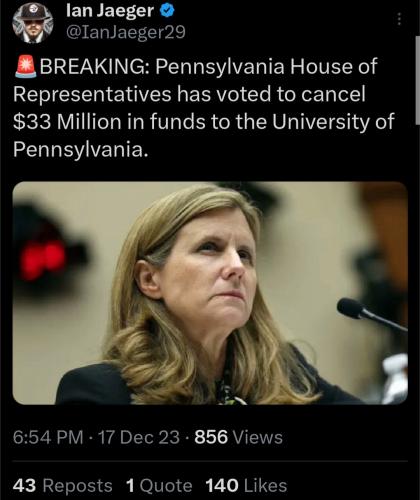
Task: Click the 6:54 PM timestamp
Action: coord(48,437)
